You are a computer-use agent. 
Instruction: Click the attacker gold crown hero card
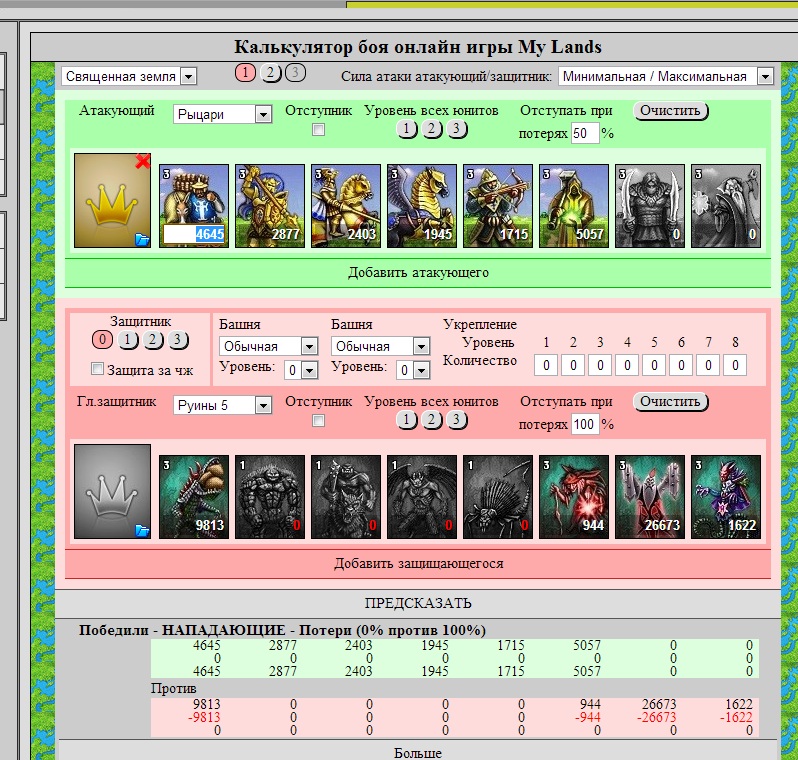pos(112,201)
